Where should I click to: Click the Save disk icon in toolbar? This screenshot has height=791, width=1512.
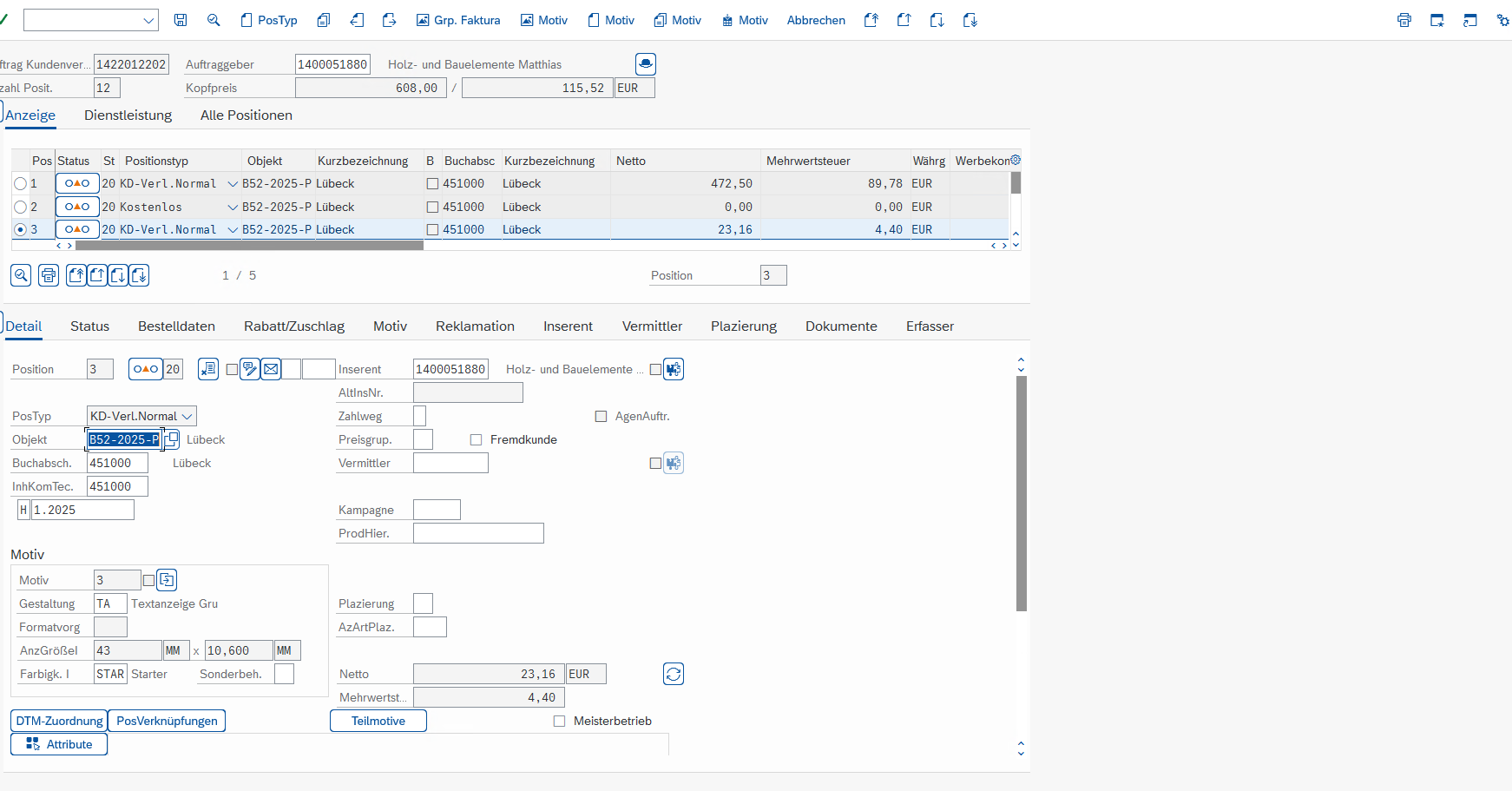tap(181, 20)
